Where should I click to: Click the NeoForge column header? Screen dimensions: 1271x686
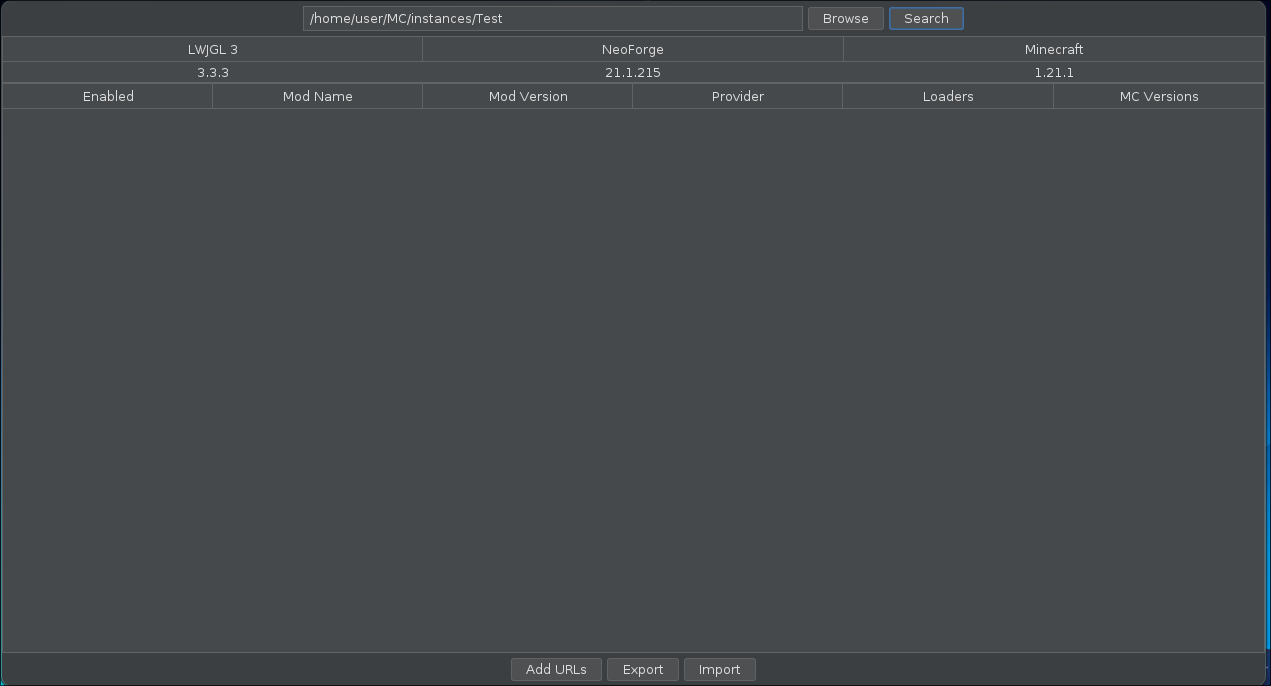coord(632,49)
